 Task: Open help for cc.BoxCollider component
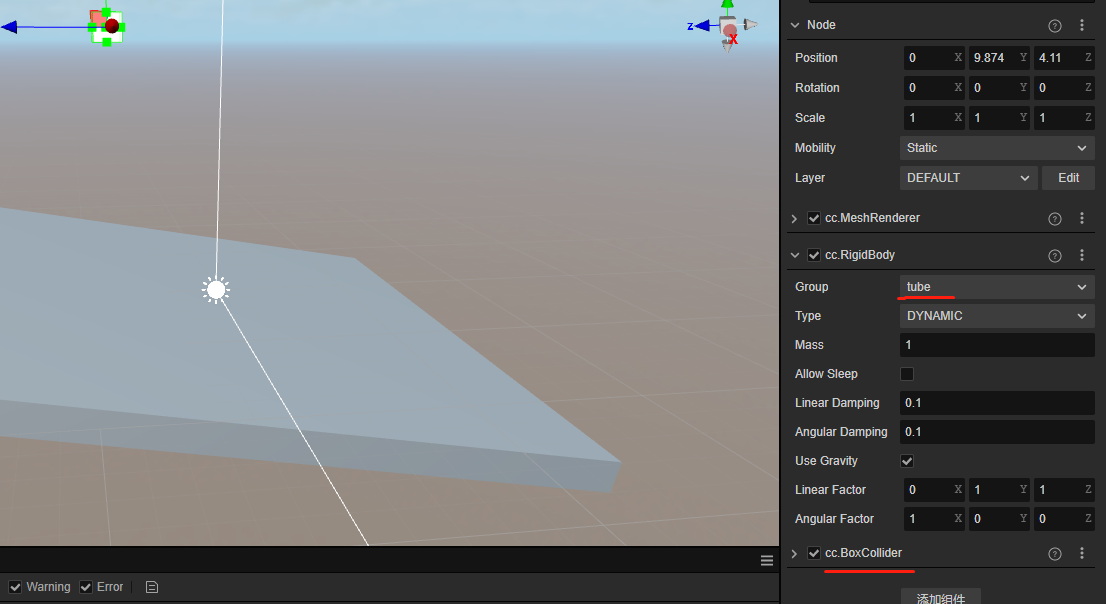coord(1055,554)
